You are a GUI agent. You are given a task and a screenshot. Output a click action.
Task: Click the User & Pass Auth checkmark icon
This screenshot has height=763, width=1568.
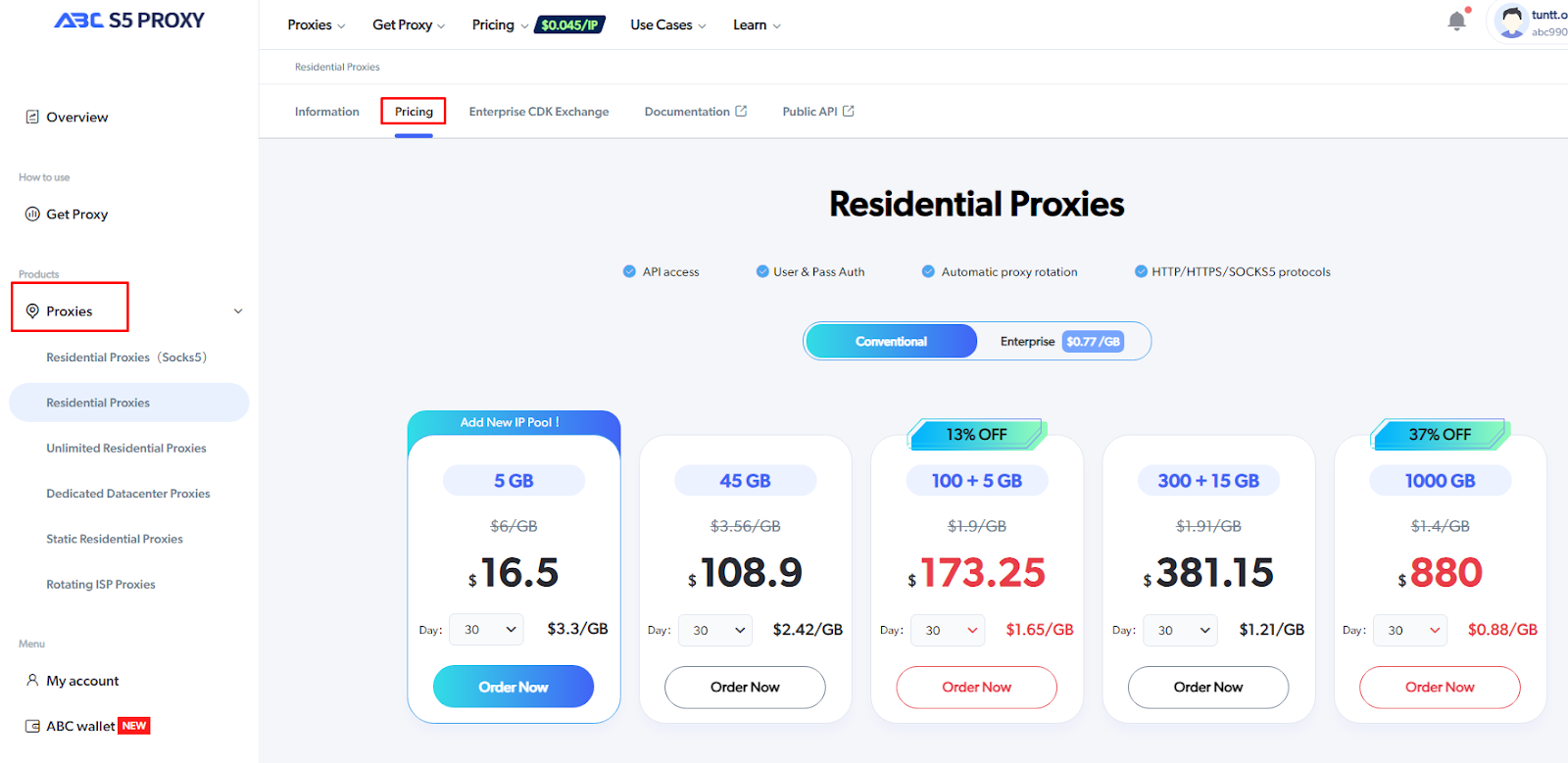point(762,271)
